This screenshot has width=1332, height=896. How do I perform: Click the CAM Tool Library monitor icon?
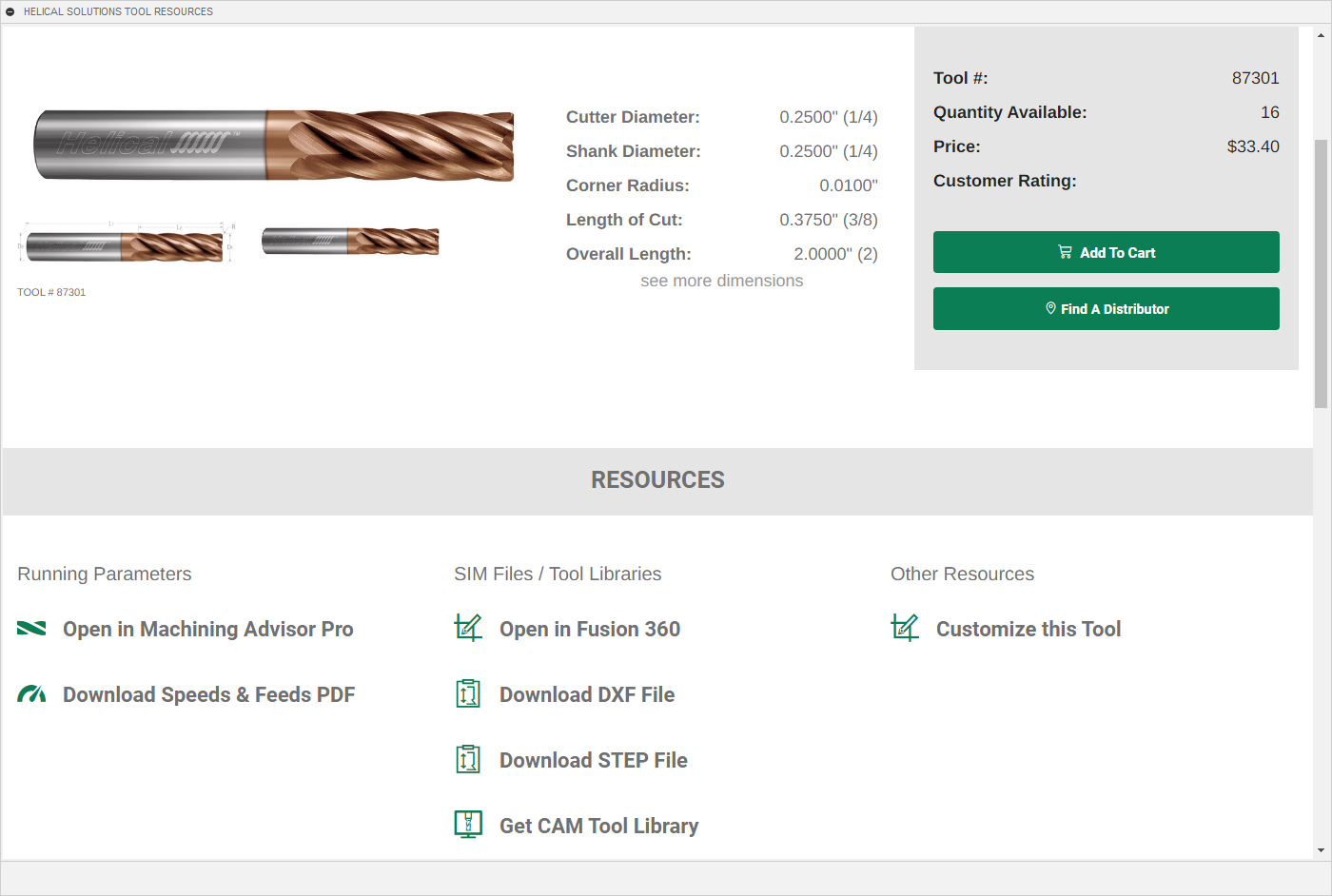coord(468,824)
